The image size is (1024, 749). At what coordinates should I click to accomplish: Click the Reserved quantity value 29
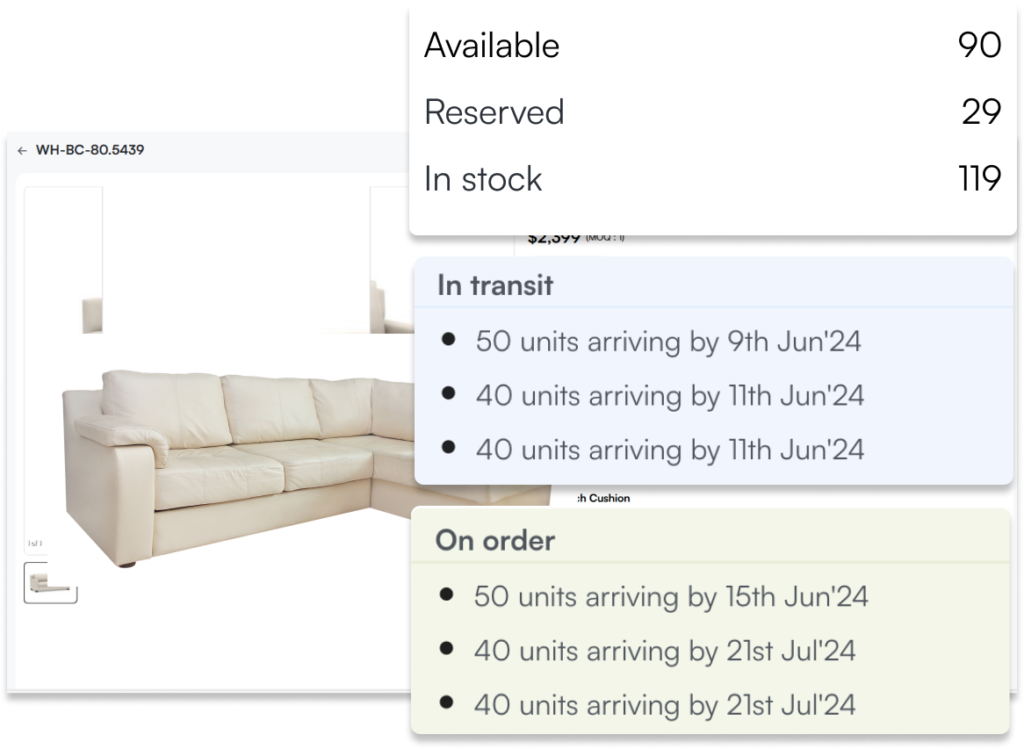pyautogui.click(x=981, y=112)
